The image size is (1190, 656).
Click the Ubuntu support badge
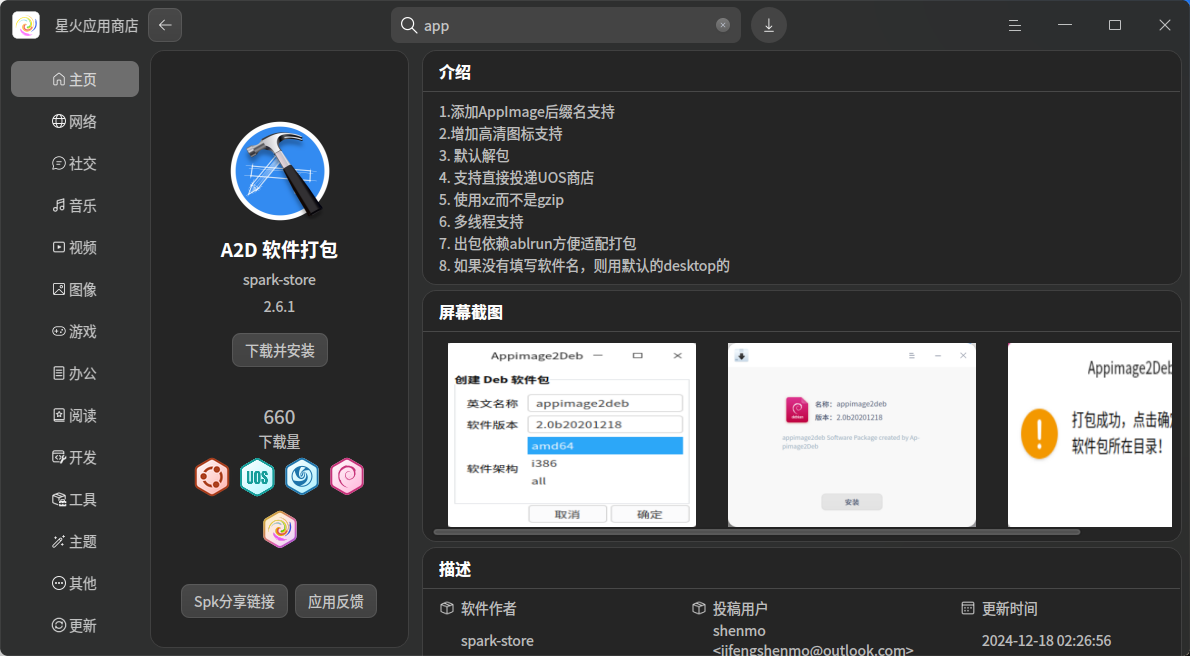[212, 477]
